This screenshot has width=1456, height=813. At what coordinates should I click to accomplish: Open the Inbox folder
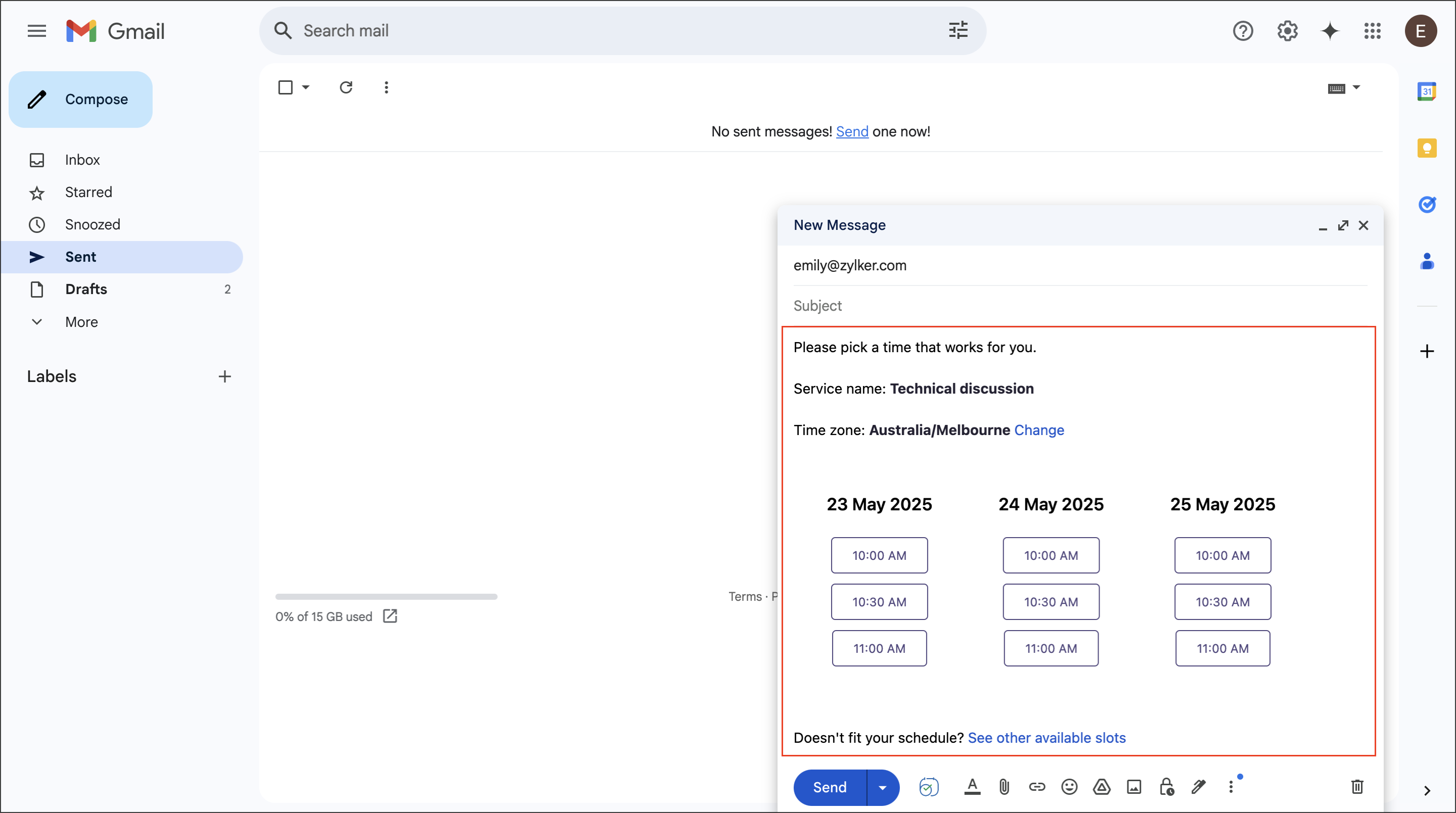tap(82, 160)
